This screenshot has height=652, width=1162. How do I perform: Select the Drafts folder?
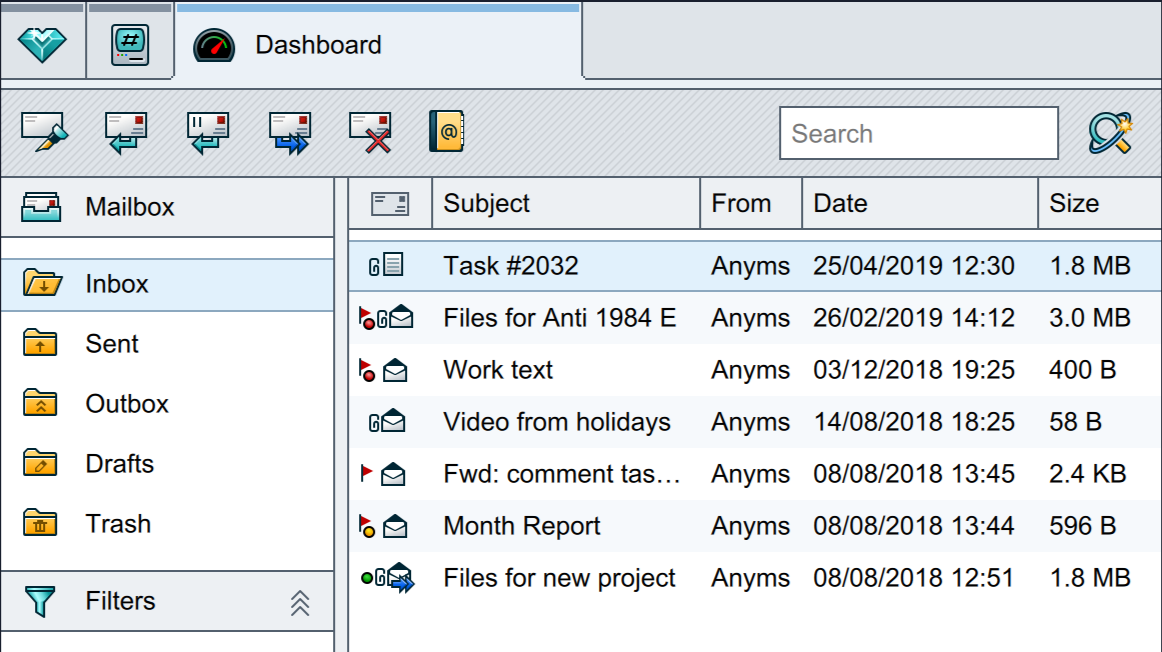pyautogui.click(x=119, y=464)
